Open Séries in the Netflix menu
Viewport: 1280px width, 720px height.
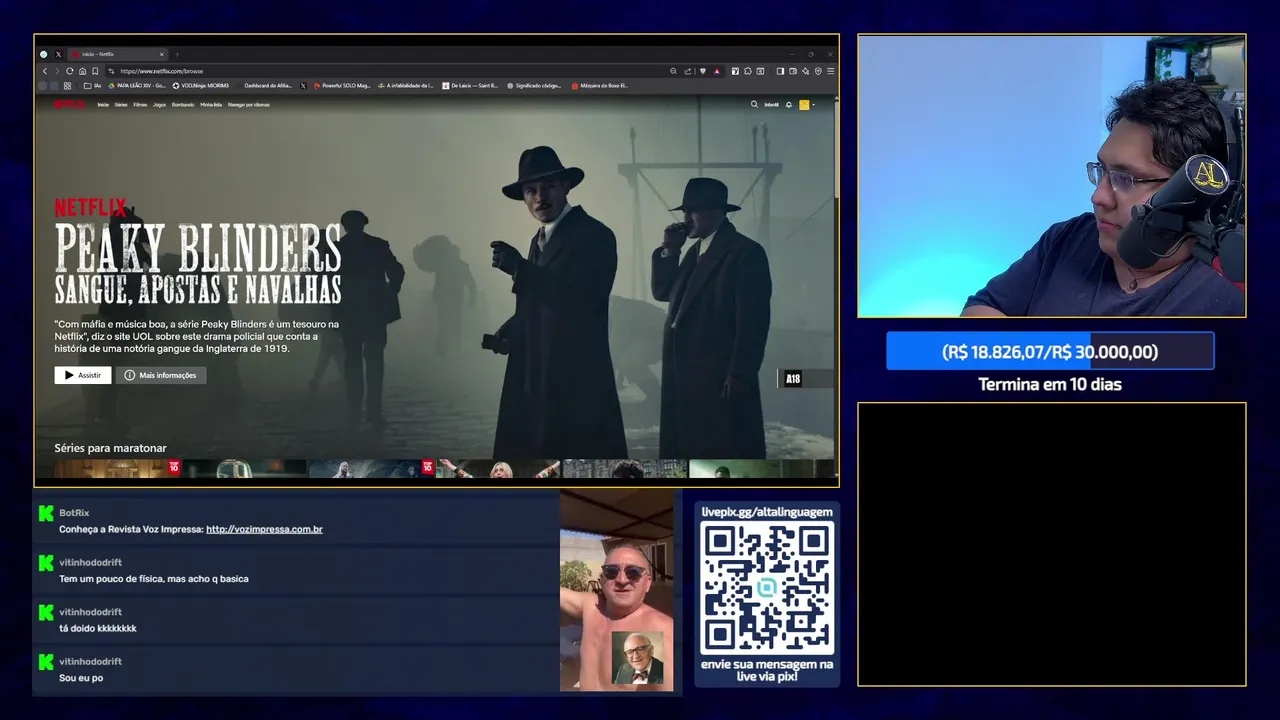[x=121, y=104]
